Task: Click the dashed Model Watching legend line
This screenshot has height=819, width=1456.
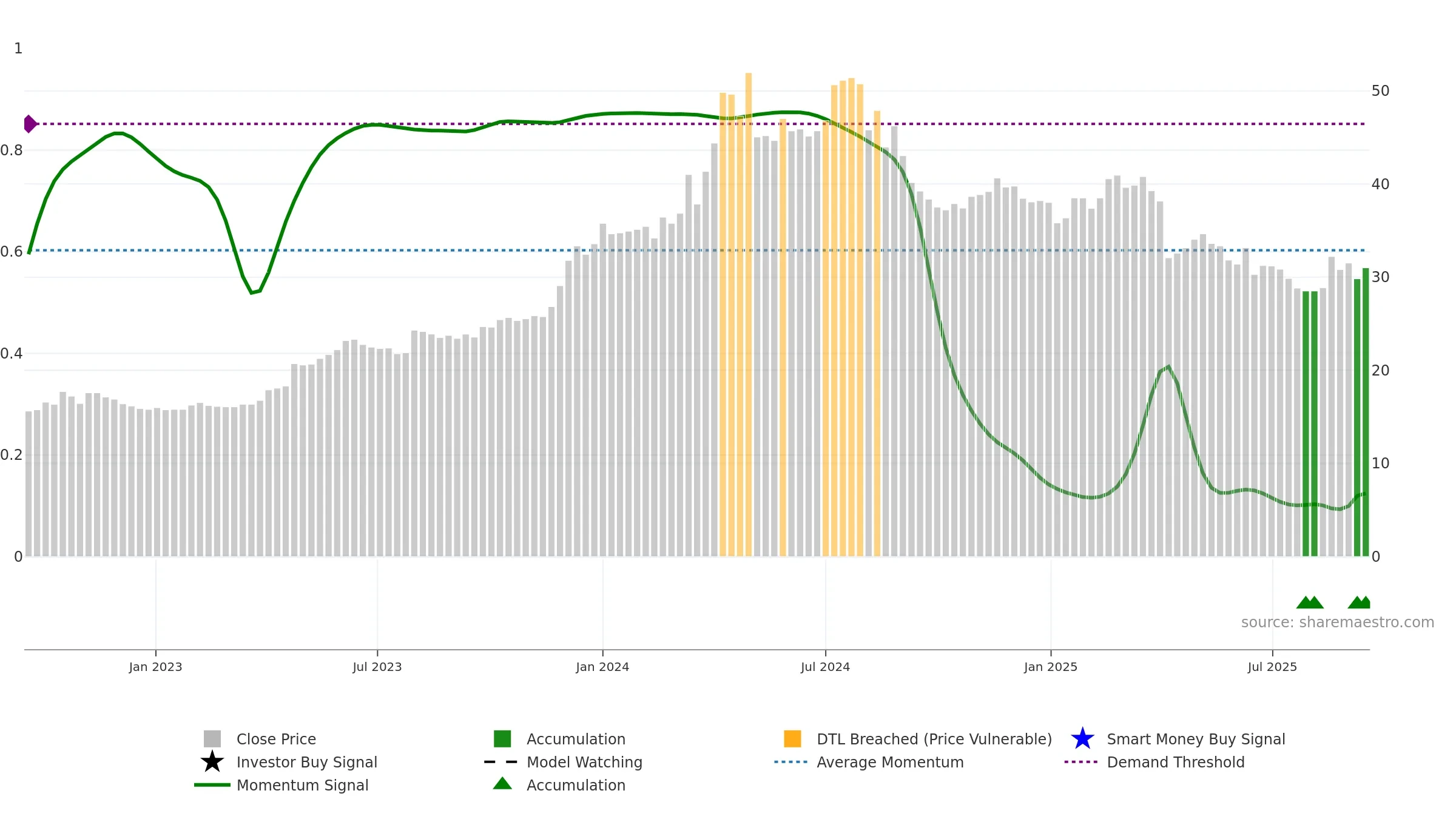Action: point(501,762)
